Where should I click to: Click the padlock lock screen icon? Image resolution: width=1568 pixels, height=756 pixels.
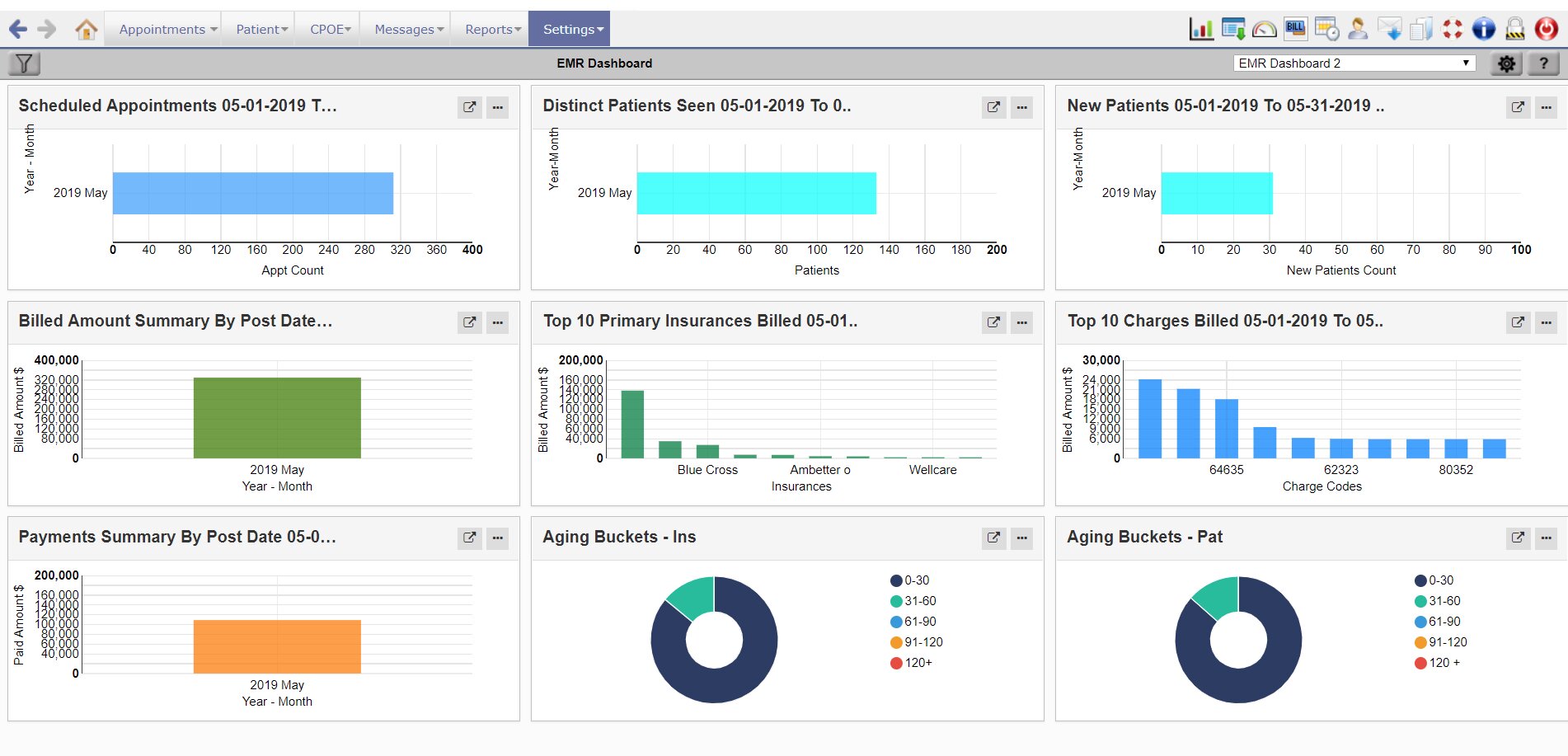(1514, 30)
